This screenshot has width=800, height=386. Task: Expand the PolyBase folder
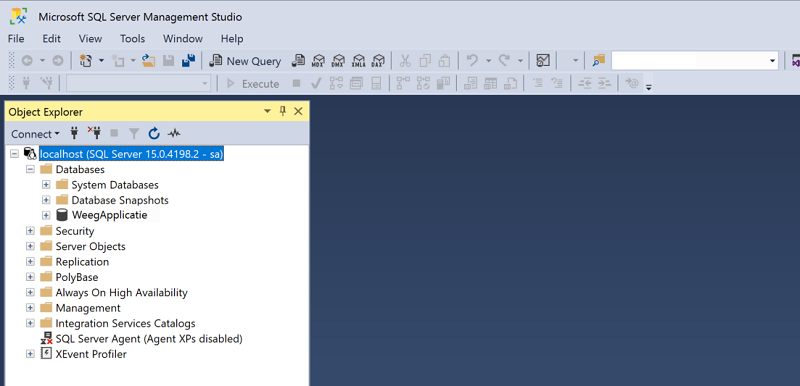pos(30,277)
